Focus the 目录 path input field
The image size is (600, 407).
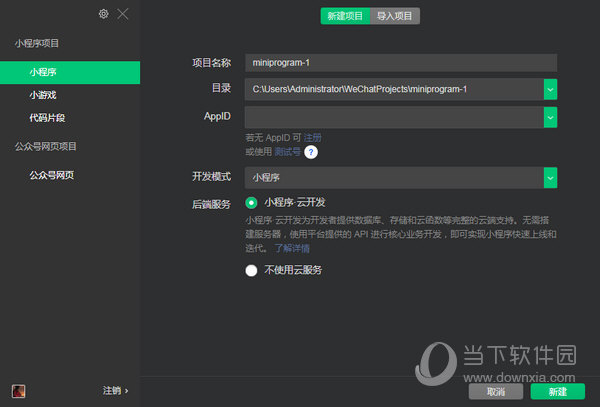394,90
